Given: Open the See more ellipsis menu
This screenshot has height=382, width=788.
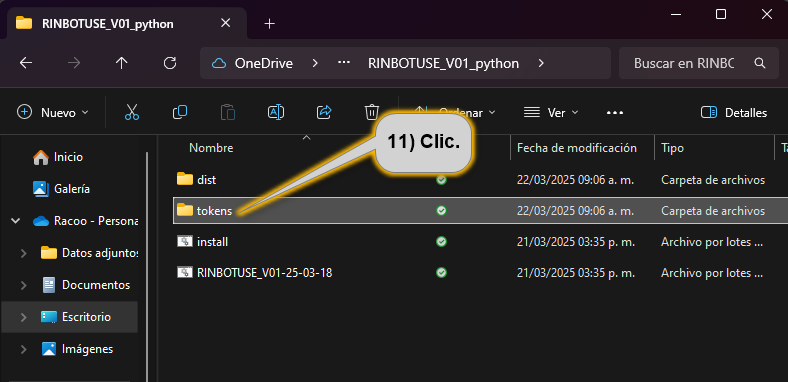Looking at the screenshot, I should click(615, 113).
